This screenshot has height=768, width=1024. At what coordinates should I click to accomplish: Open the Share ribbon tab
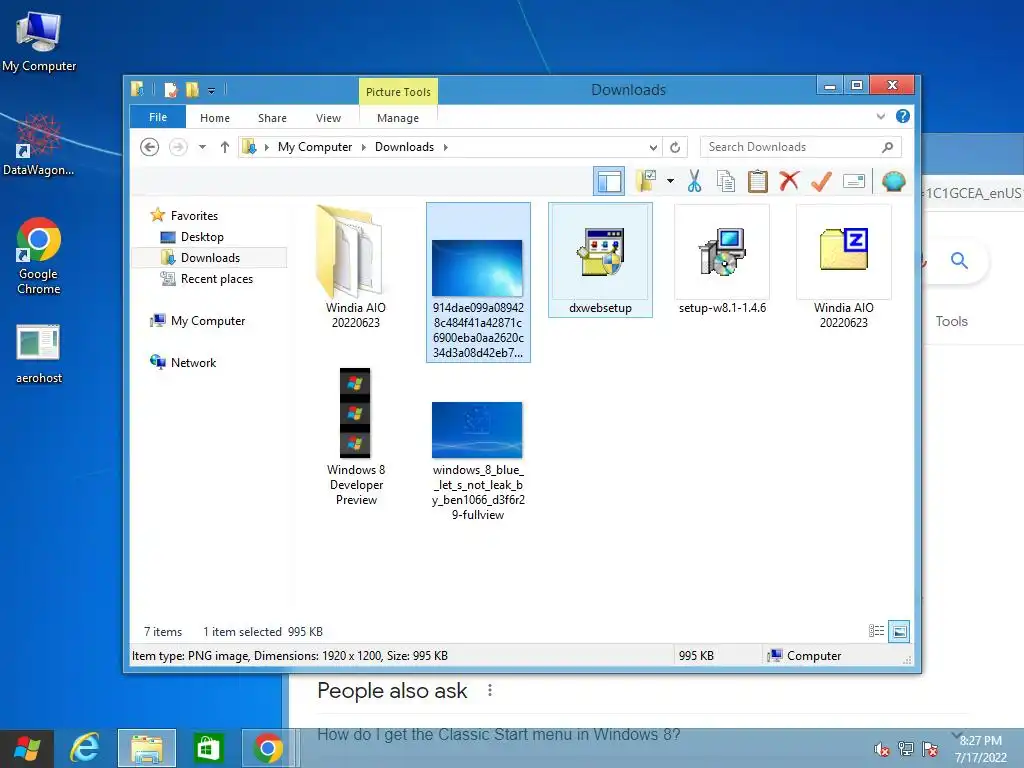click(272, 118)
